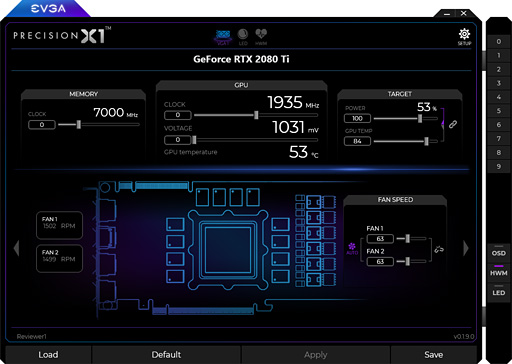Click the Save button
512x364 pixels.
click(x=433, y=355)
